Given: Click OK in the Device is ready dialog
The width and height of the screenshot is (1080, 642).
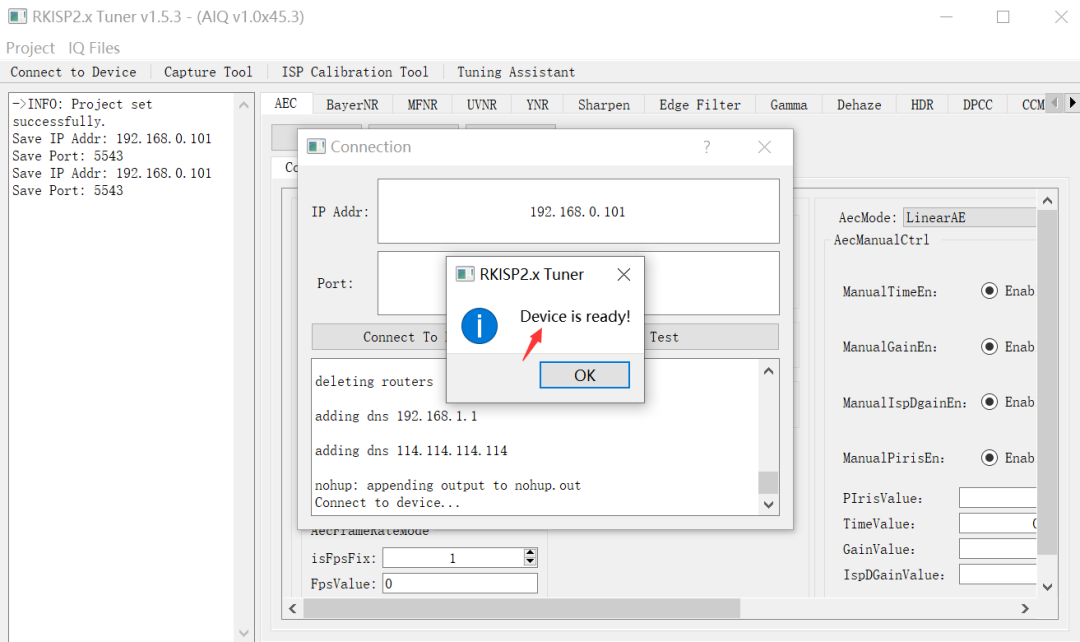Looking at the screenshot, I should point(584,375).
